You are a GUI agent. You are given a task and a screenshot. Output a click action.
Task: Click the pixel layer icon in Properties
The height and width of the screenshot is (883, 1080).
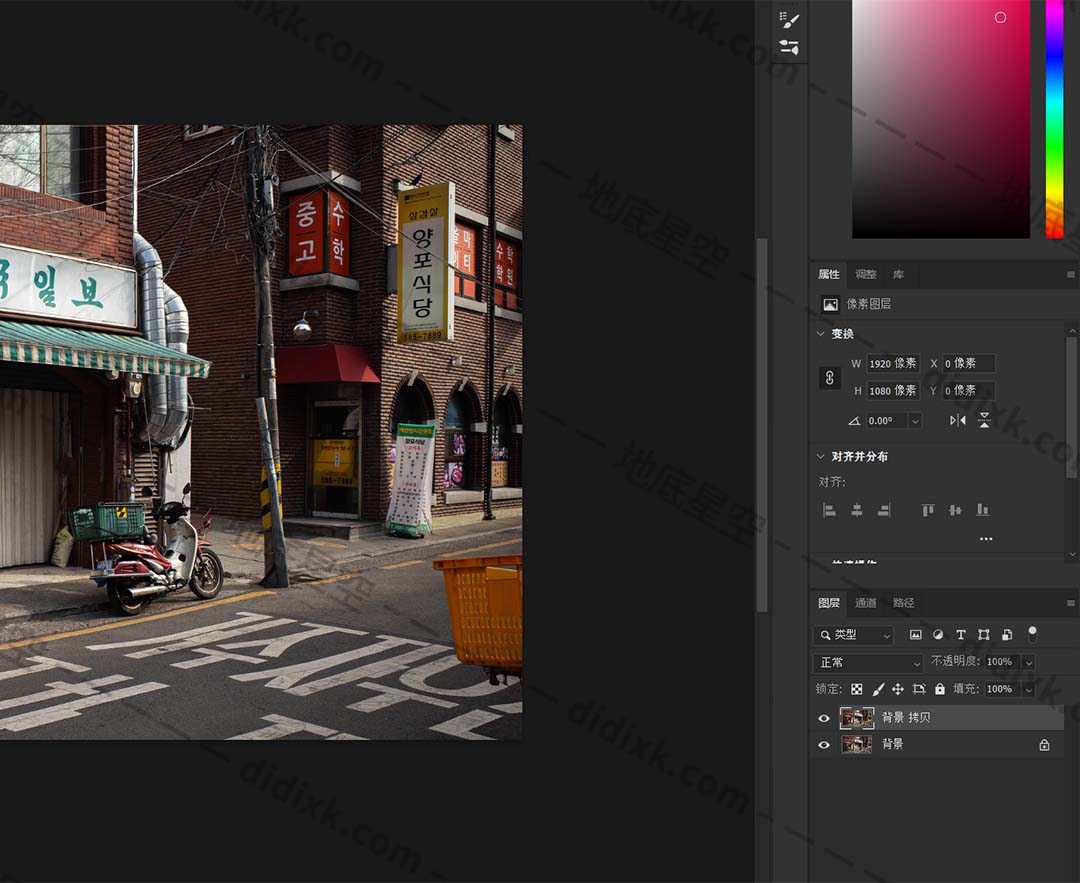tap(830, 304)
